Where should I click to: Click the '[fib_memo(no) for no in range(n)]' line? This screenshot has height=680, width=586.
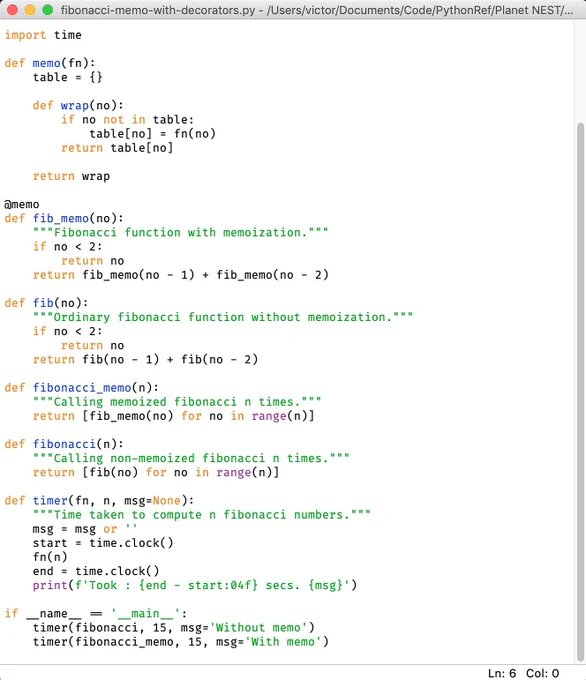point(174,416)
